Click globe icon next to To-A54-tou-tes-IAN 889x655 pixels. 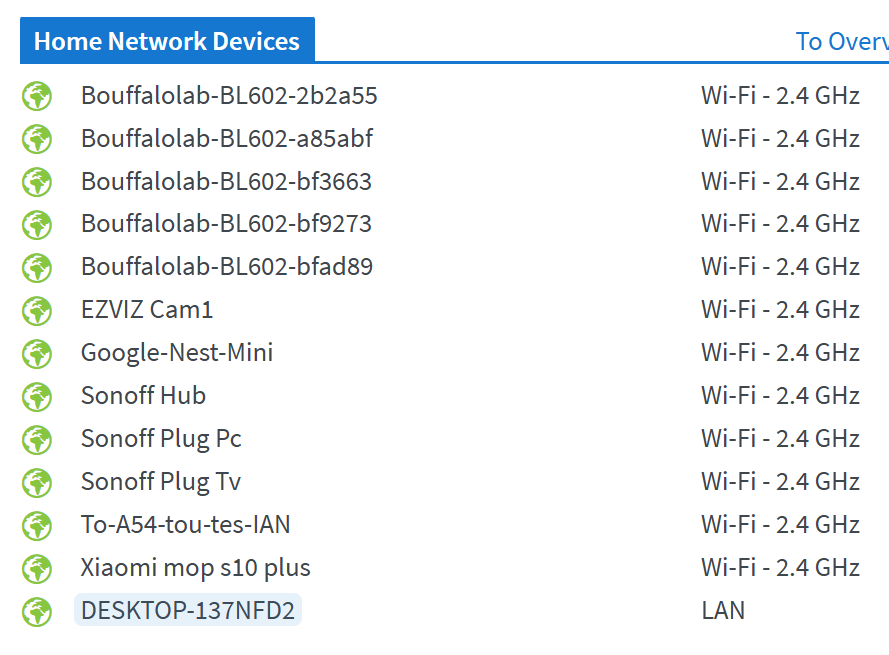[37, 526]
